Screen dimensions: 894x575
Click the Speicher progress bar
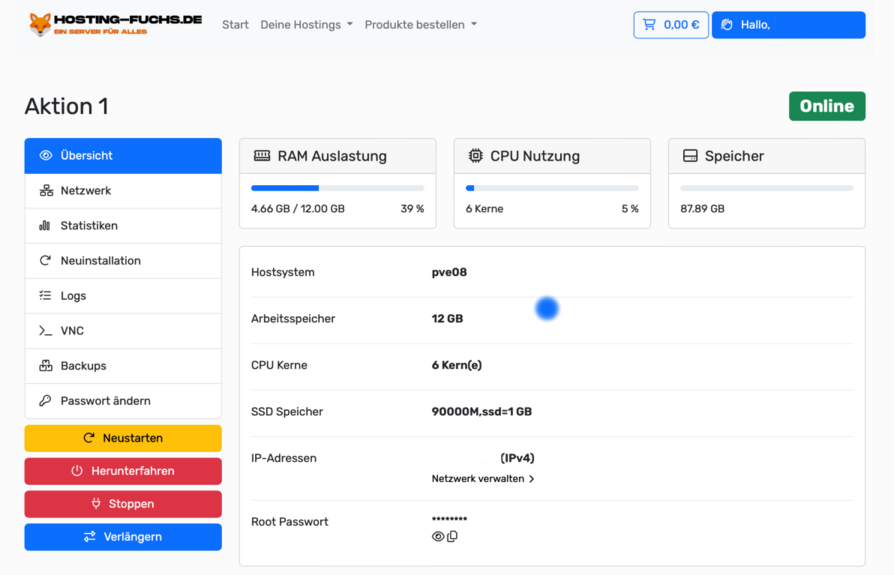coord(767,188)
